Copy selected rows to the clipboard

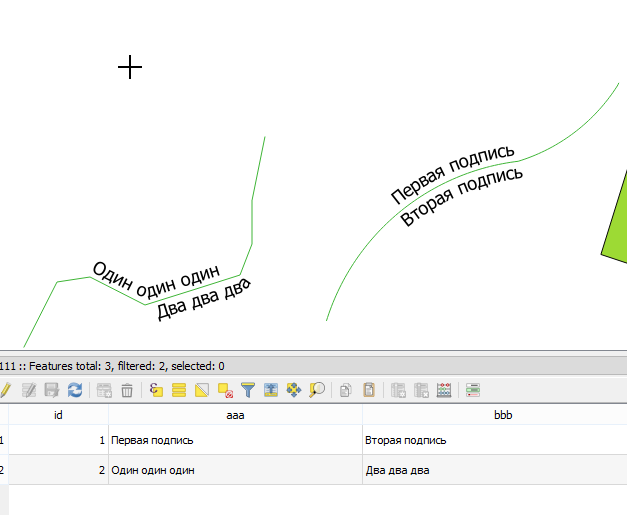tap(346, 389)
